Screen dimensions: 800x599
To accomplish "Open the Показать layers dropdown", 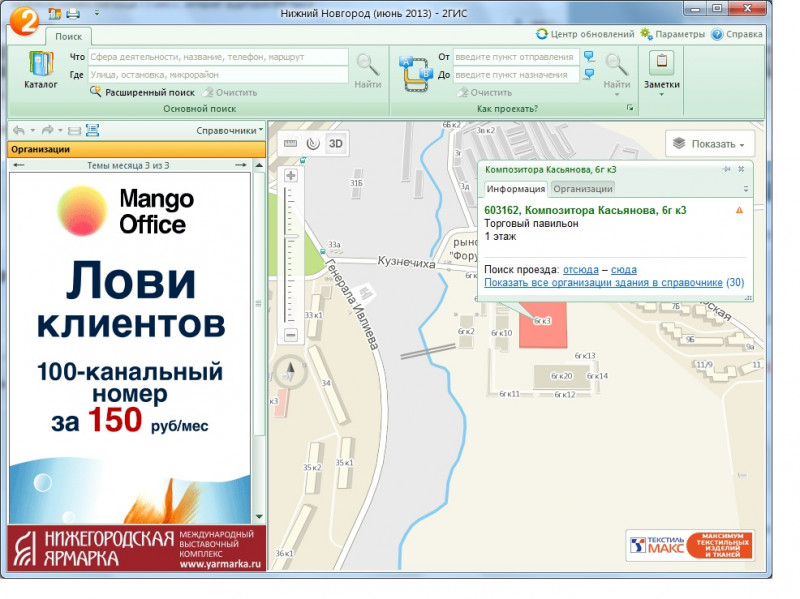I will click(x=710, y=144).
